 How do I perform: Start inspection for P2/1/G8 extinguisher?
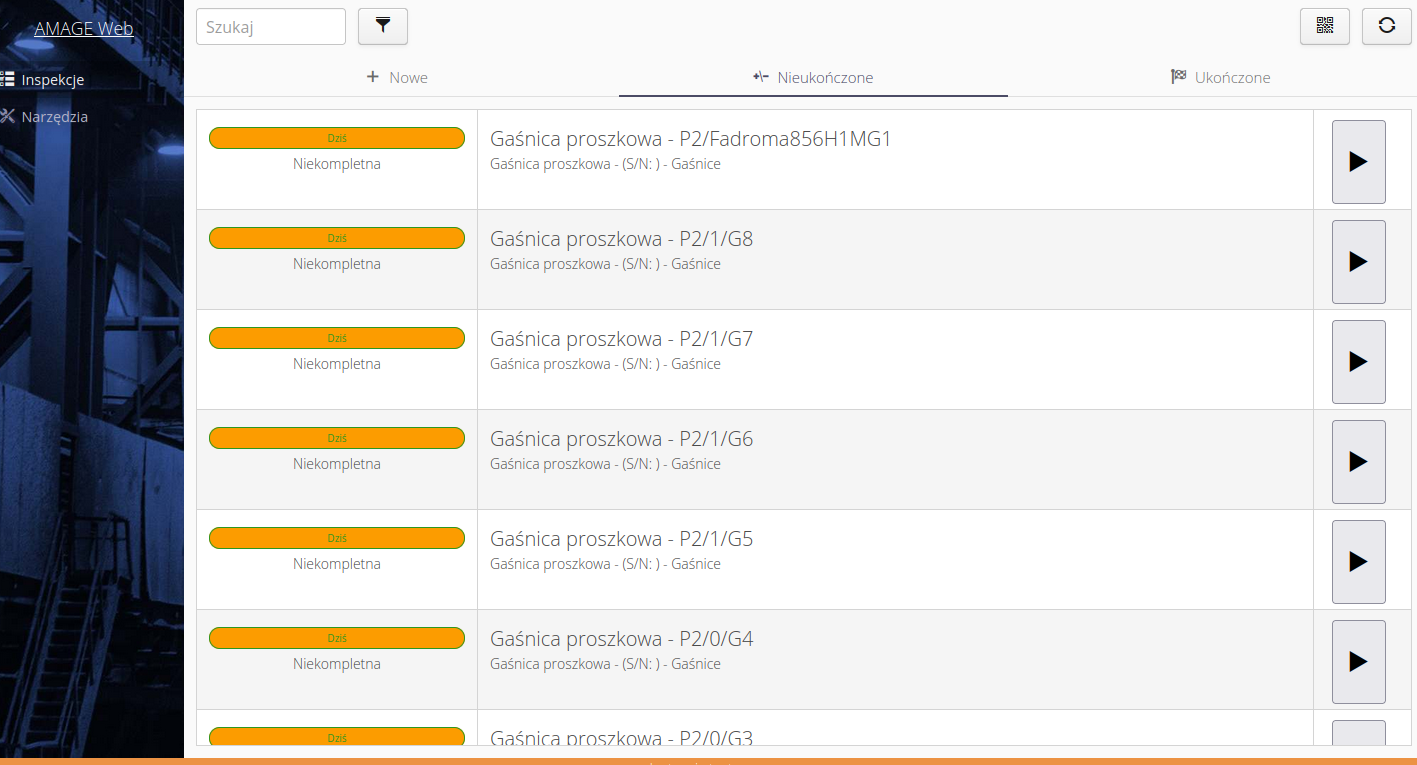(x=1359, y=262)
